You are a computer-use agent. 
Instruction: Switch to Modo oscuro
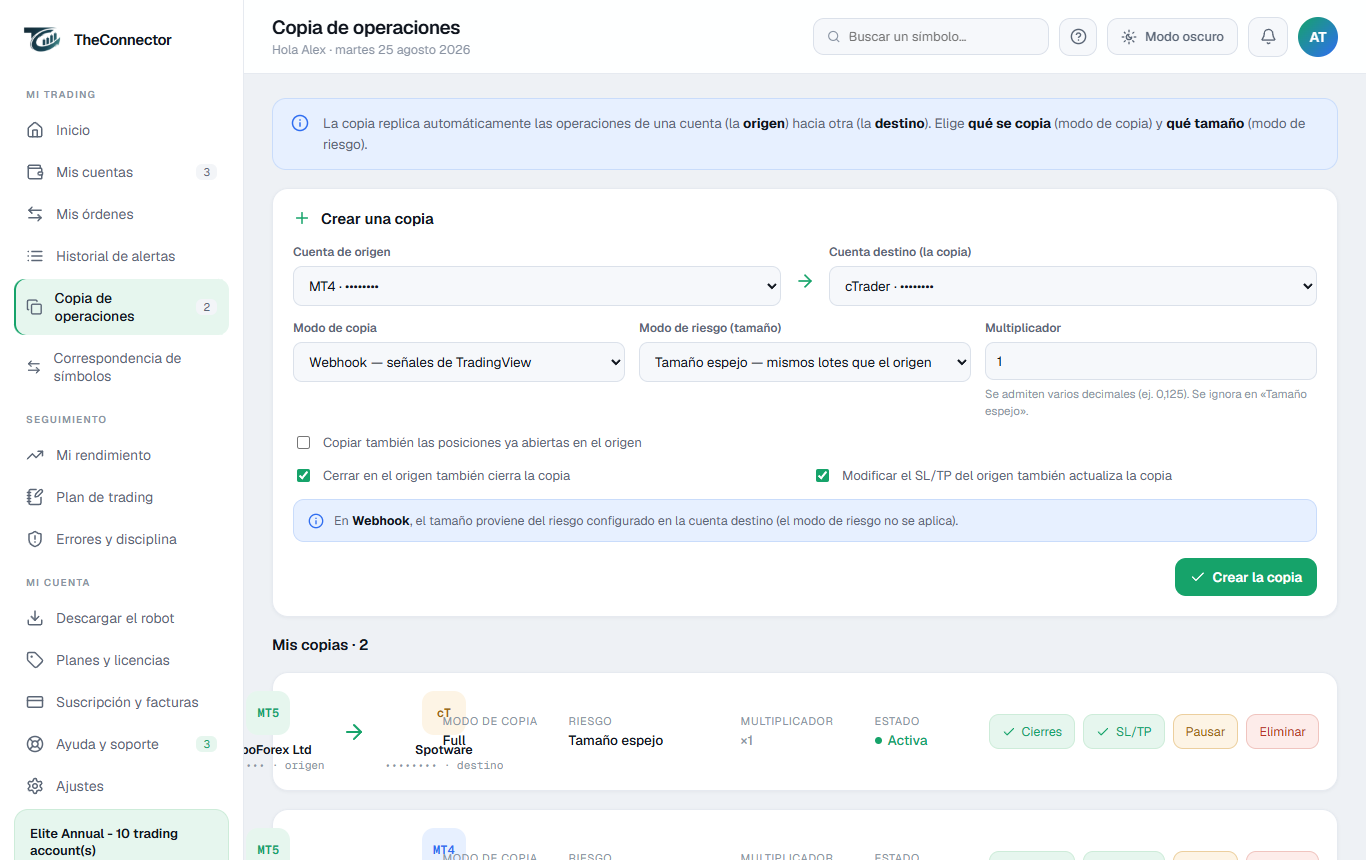coord(1172,37)
